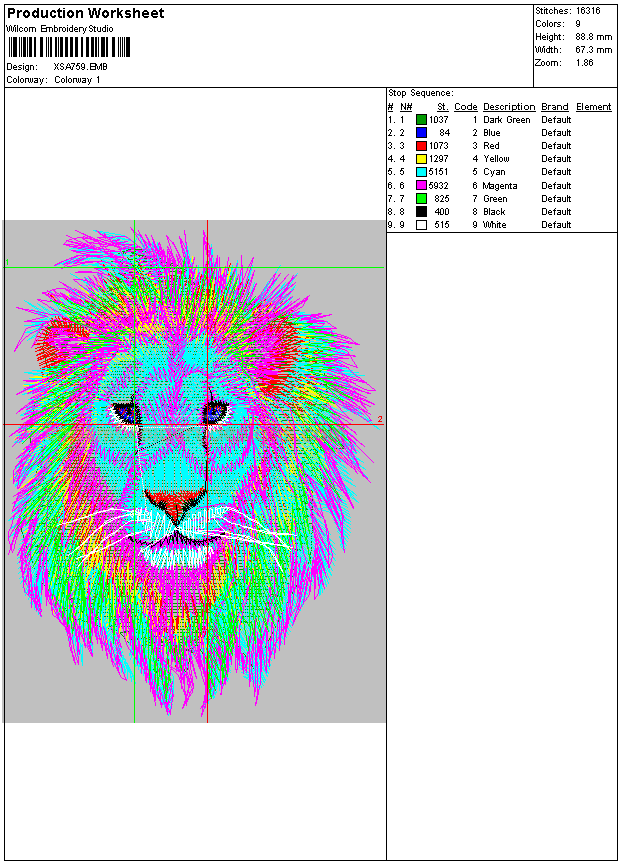Click the Magenta color swatch
620x861 pixels.
pos(421,186)
